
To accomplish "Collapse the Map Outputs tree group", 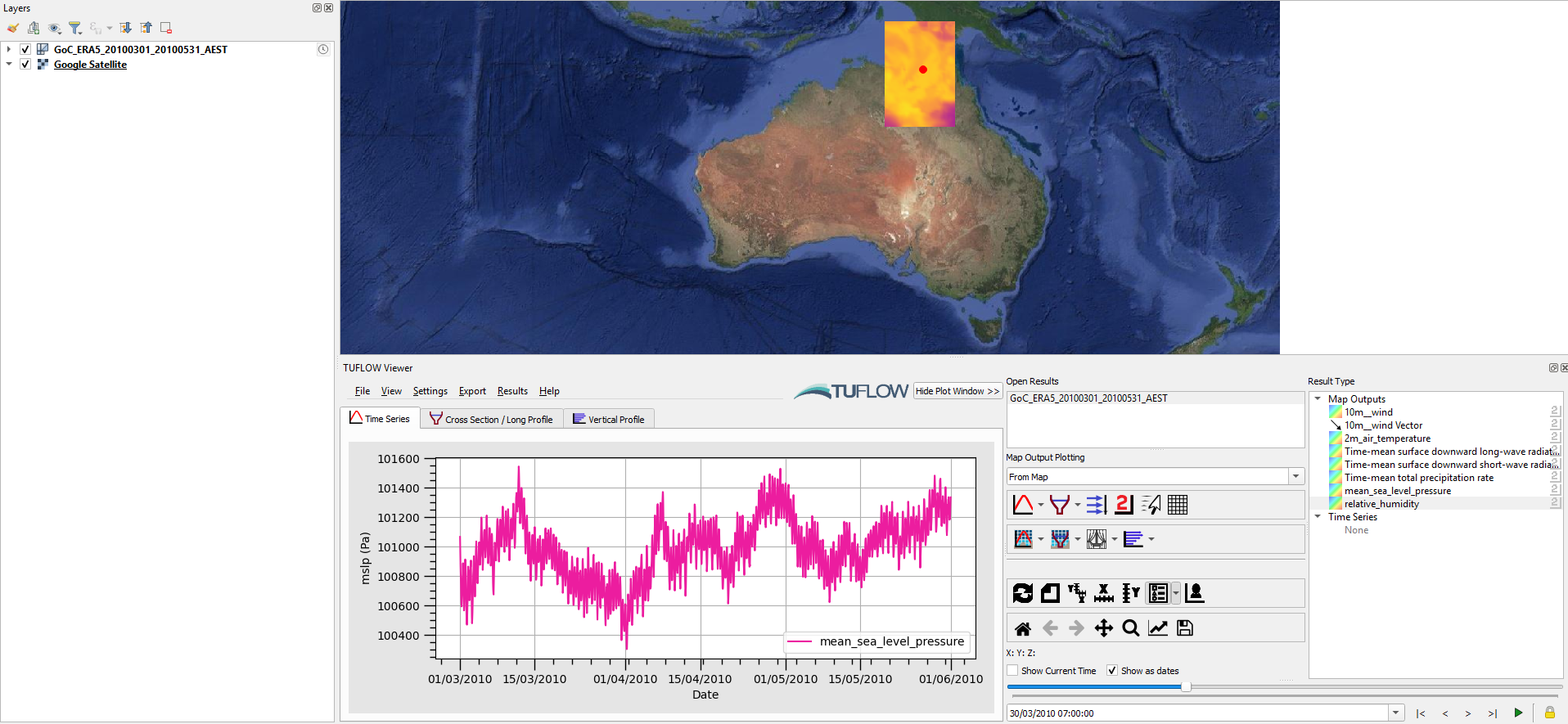I will (x=1318, y=399).
